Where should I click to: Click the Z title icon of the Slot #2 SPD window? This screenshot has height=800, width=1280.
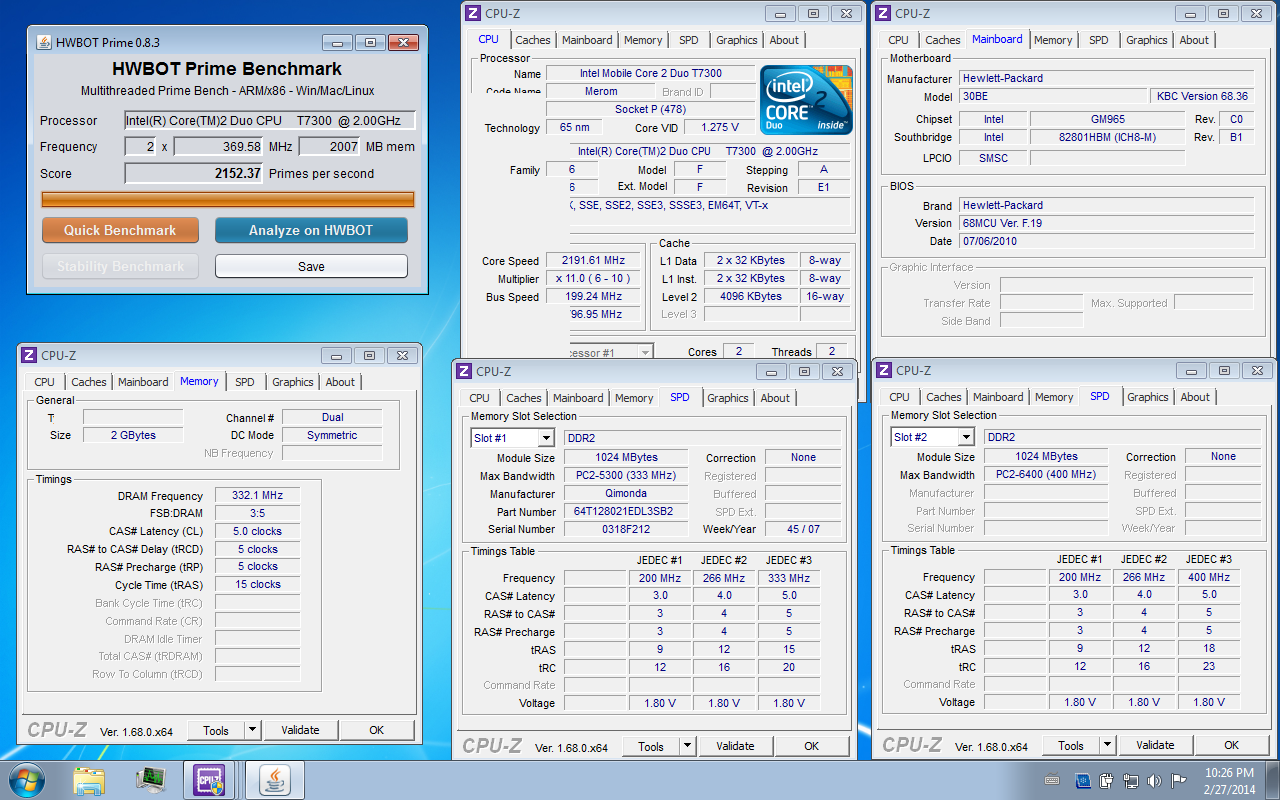click(885, 370)
